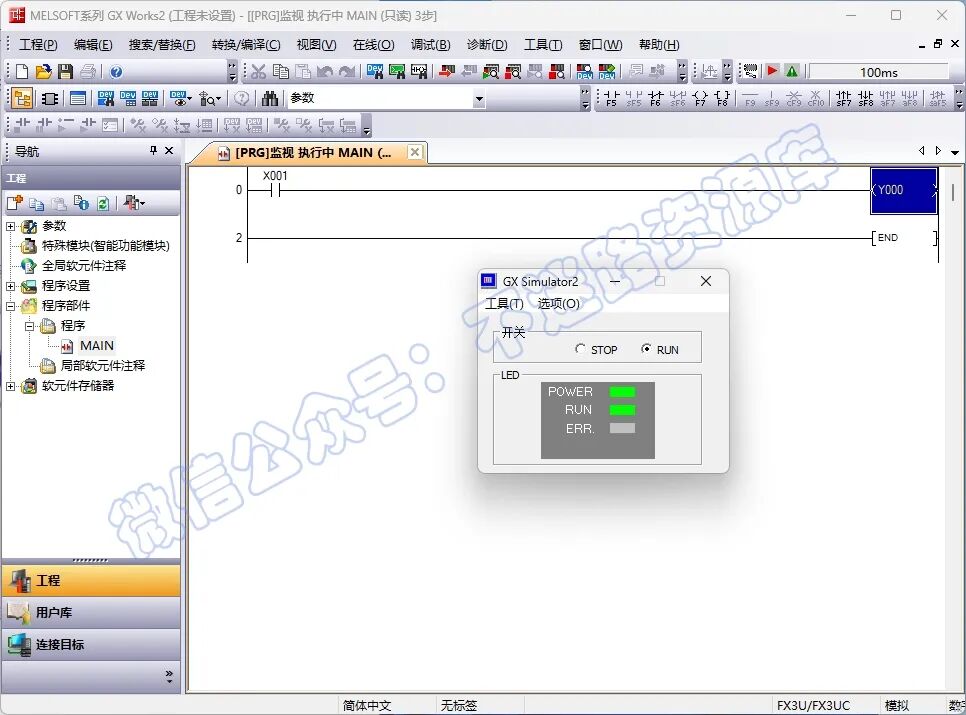
Task: Open the 工程(P) menu
Action: click(38, 45)
